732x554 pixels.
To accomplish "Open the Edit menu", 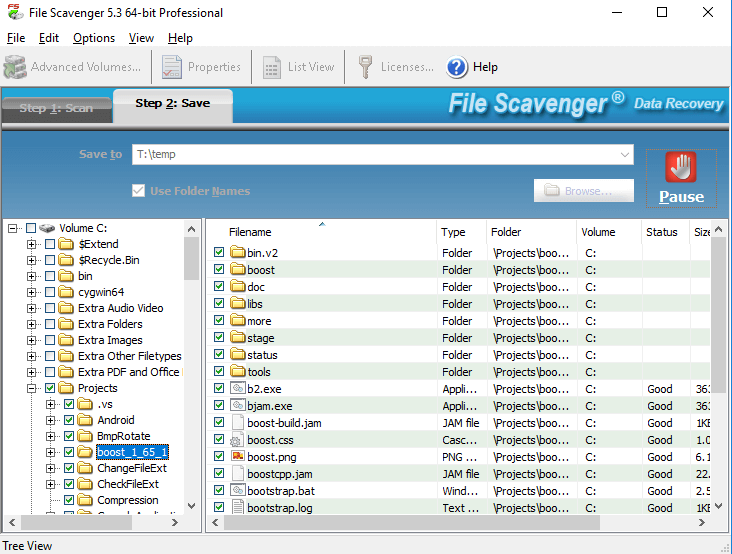I will (49, 38).
